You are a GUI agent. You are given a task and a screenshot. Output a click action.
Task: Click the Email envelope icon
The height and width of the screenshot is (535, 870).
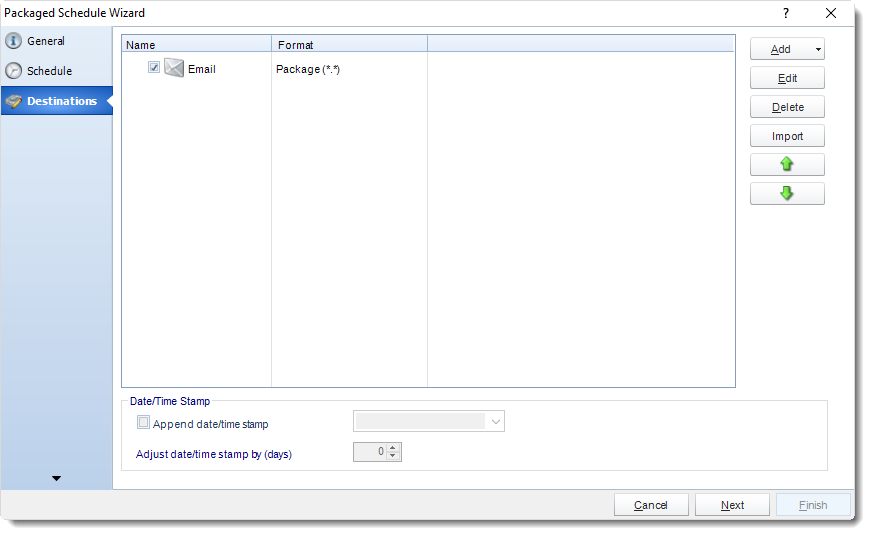(174, 68)
